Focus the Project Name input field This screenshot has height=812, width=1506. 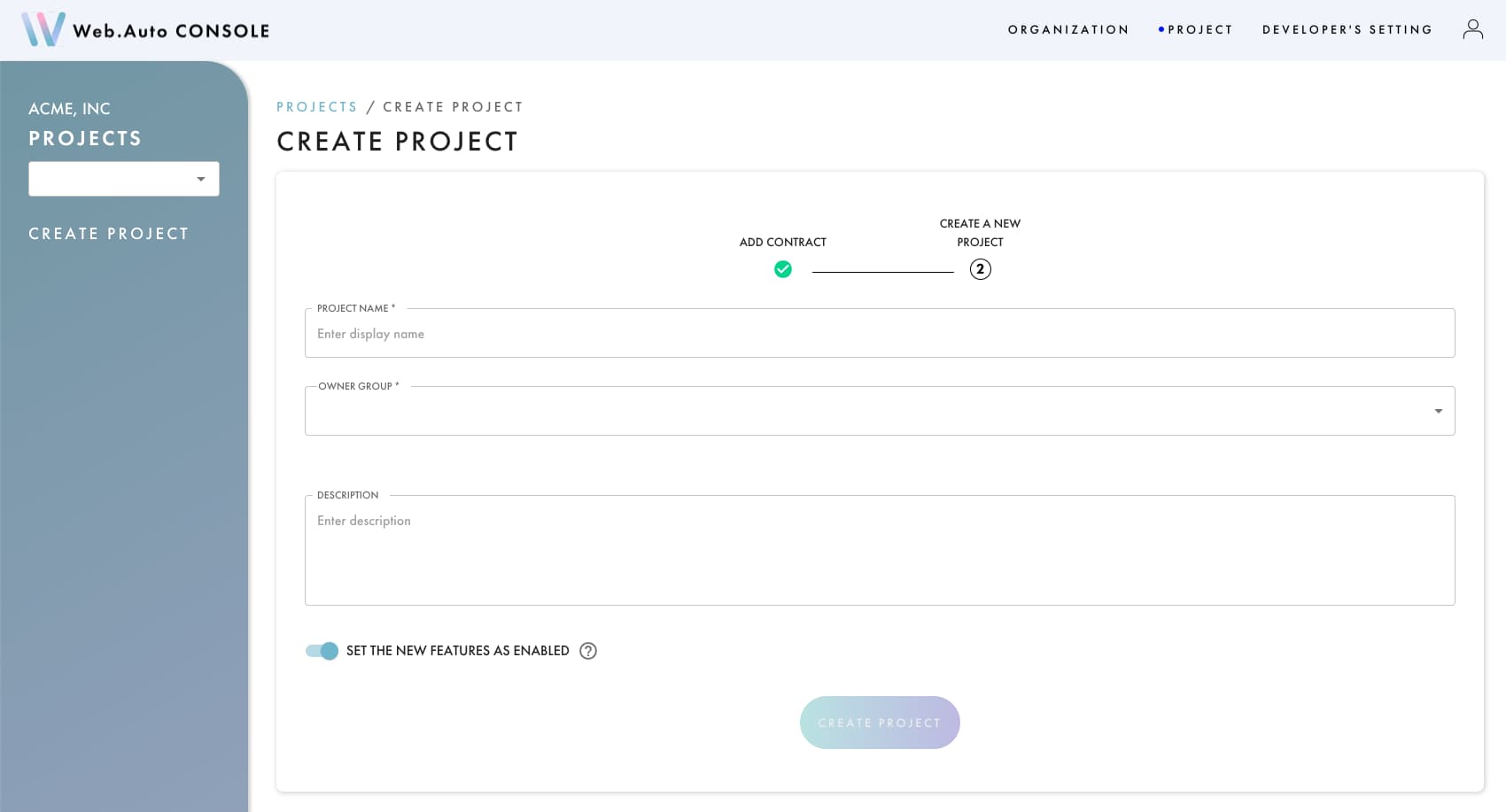click(879, 333)
